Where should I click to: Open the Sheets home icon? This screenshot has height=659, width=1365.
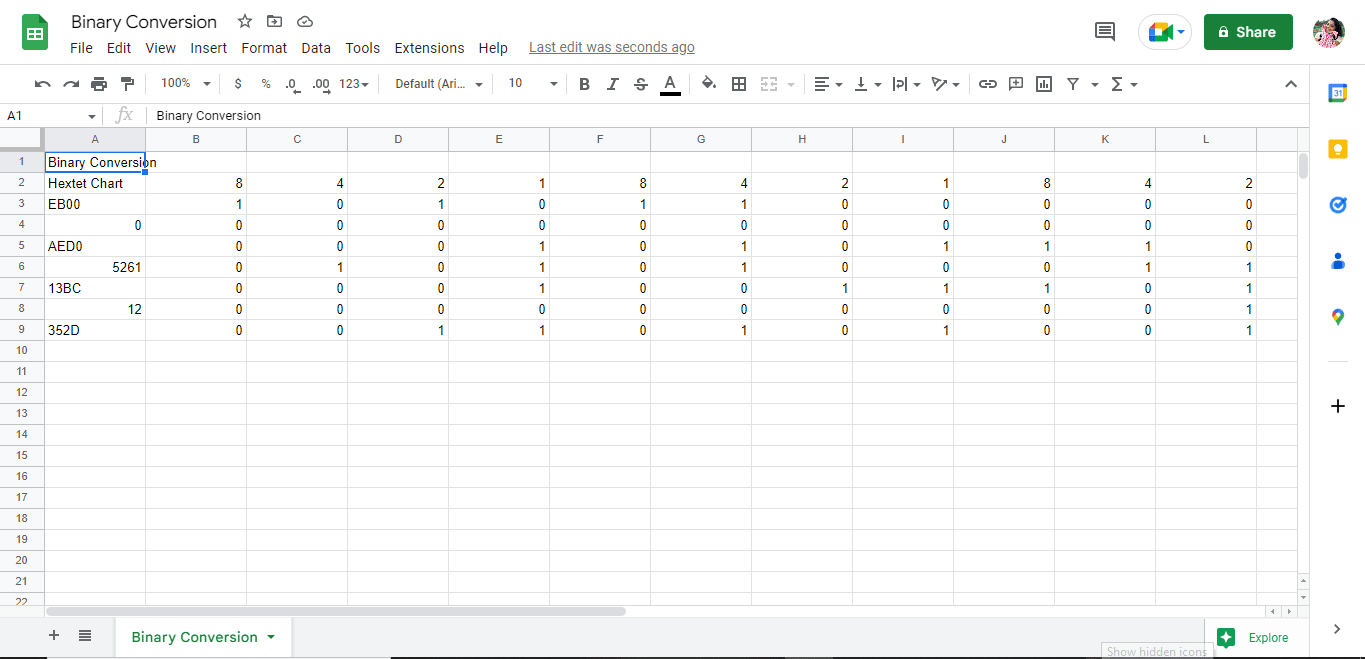36,32
